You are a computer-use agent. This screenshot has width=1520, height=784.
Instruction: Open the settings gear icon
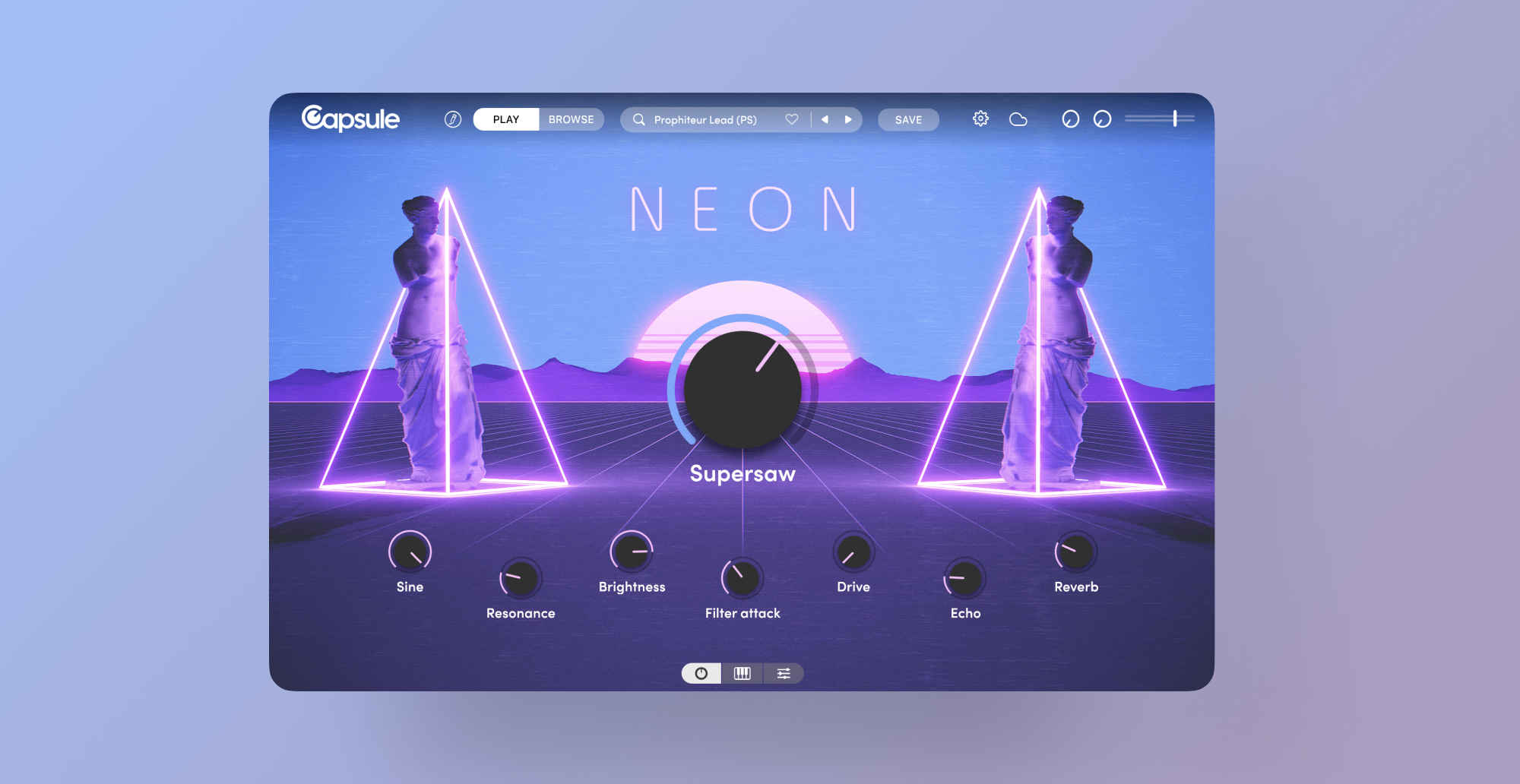[x=980, y=119]
